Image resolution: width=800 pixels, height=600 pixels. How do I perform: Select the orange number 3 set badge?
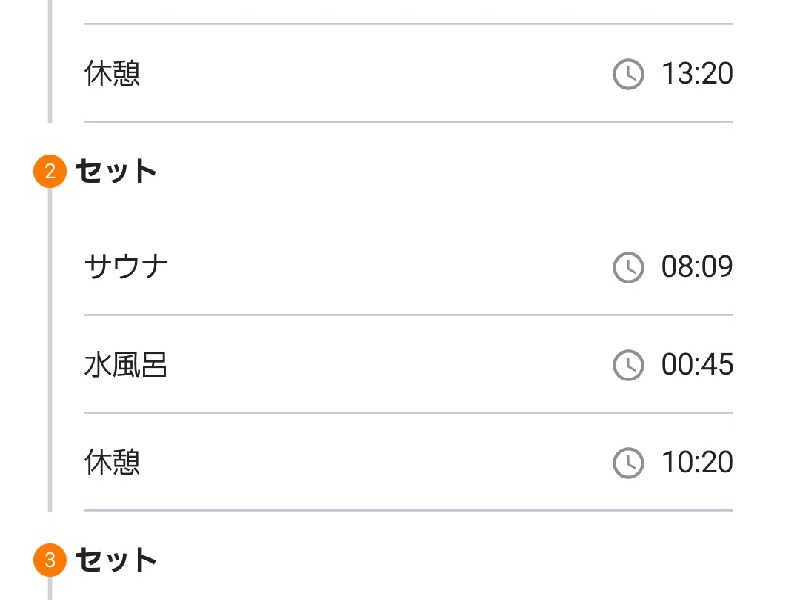tap(50, 560)
